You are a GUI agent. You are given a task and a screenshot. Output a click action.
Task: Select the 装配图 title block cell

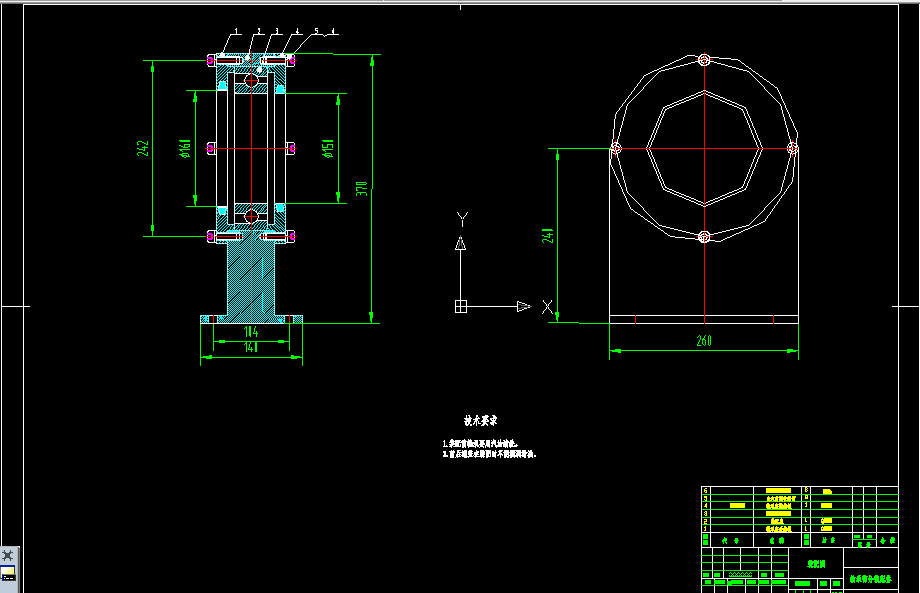coord(816,564)
